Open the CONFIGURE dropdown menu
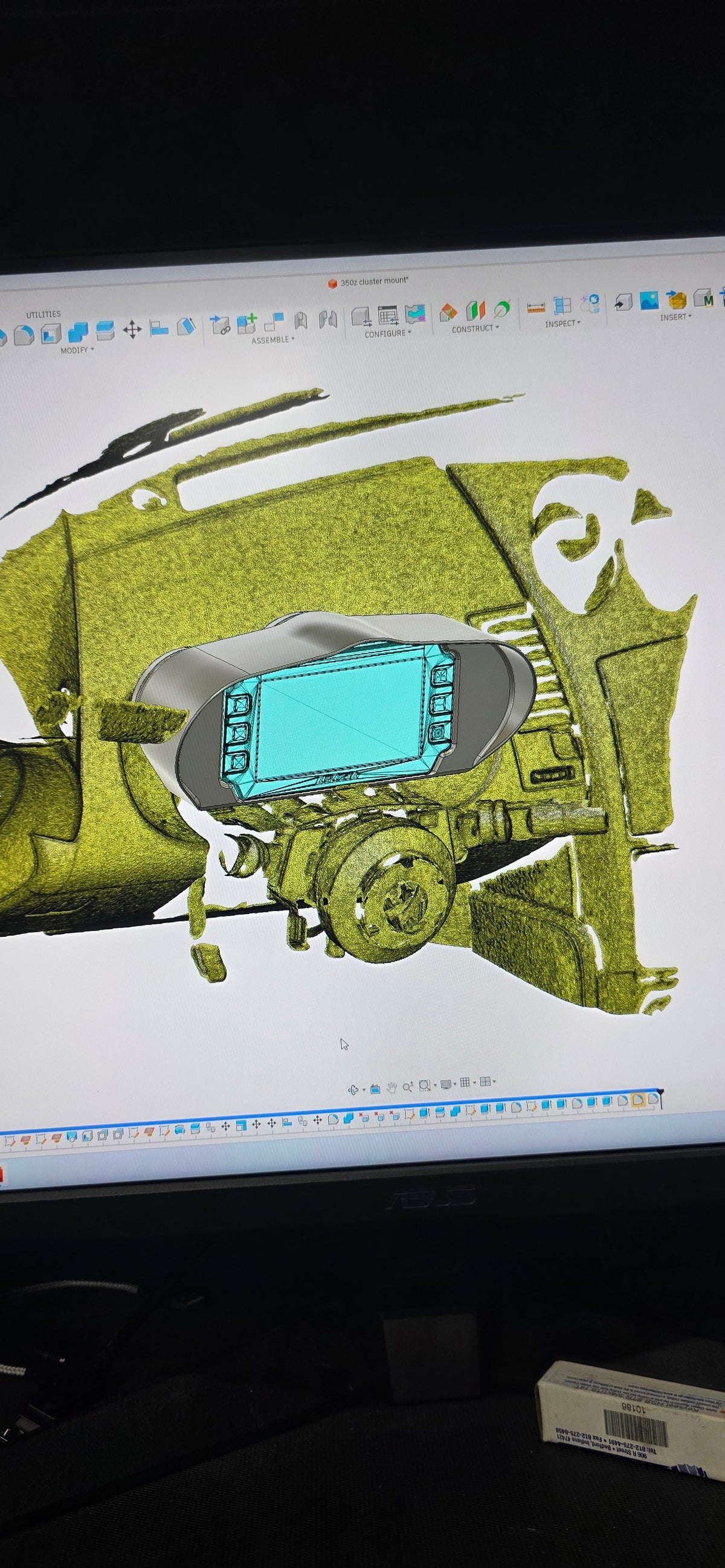Image resolution: width=725 pixels, height=1568 pixels. (x=387, y=333)
